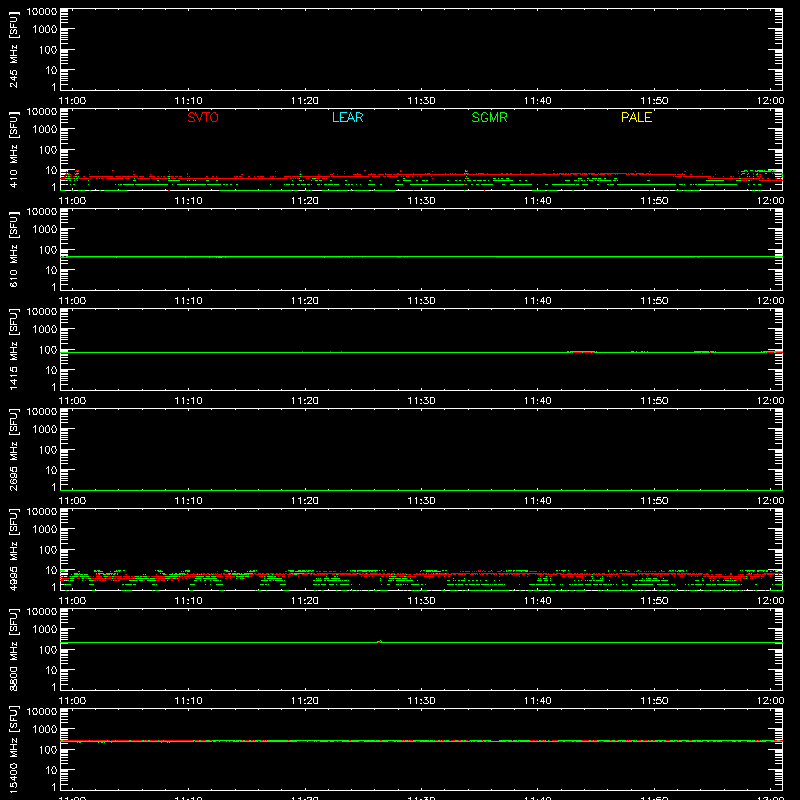The width and height of the screenshot is (800, 800).
Task: Select the 15400 MHz [SFU] axis label
Action: (13, 749)
